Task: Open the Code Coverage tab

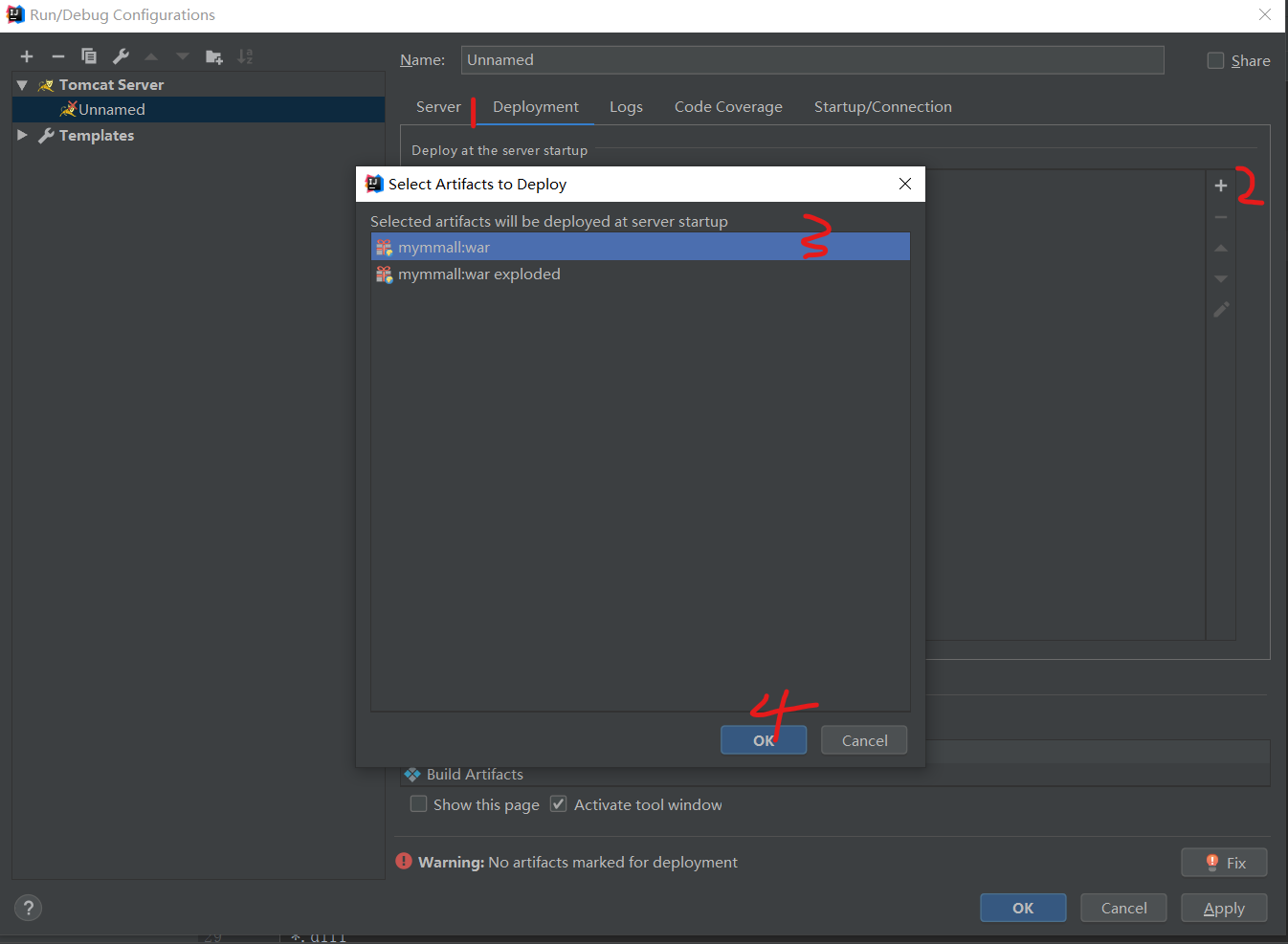Action: [728, 107]
